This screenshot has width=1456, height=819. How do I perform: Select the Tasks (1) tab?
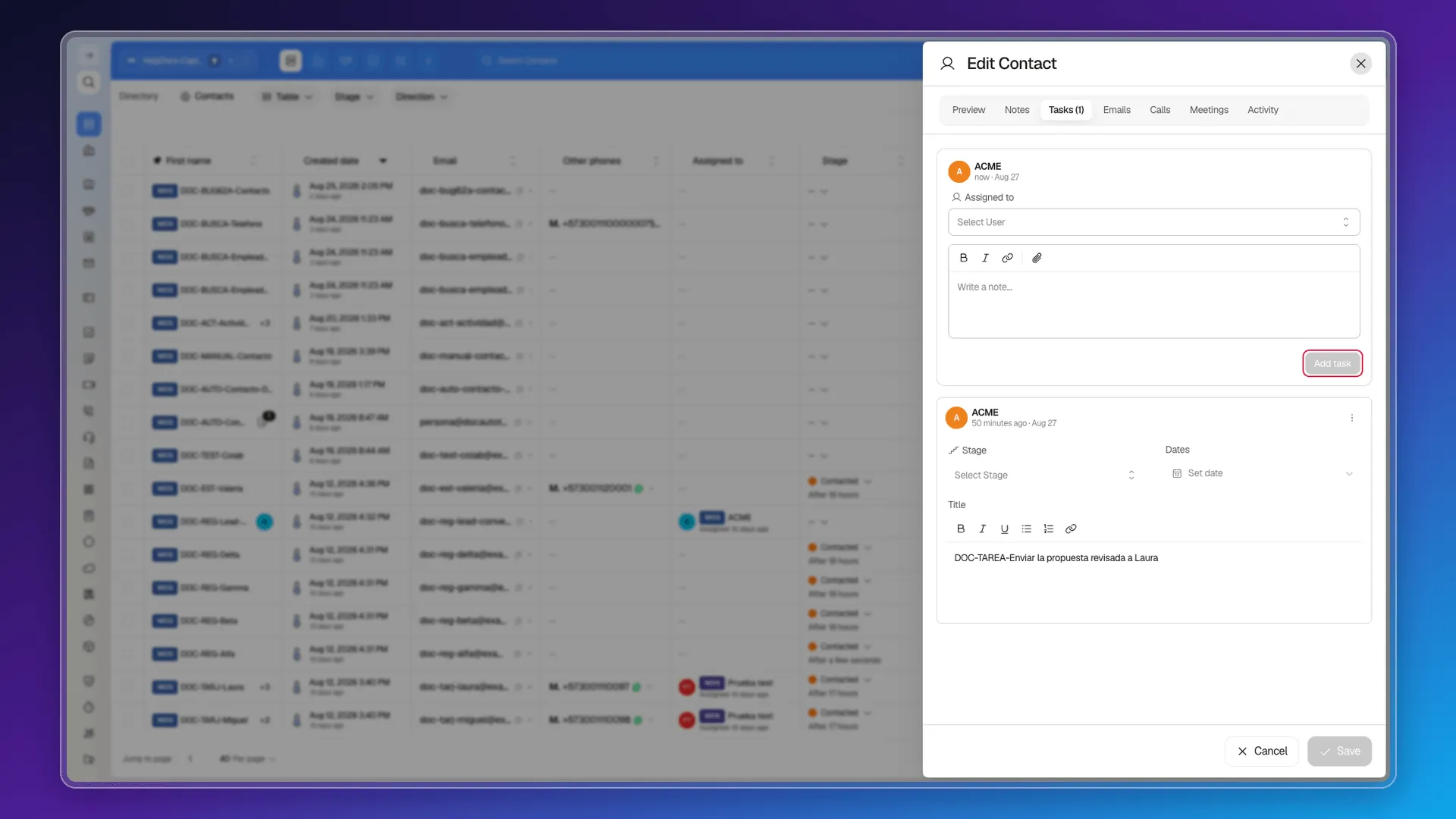[1066, 110]
